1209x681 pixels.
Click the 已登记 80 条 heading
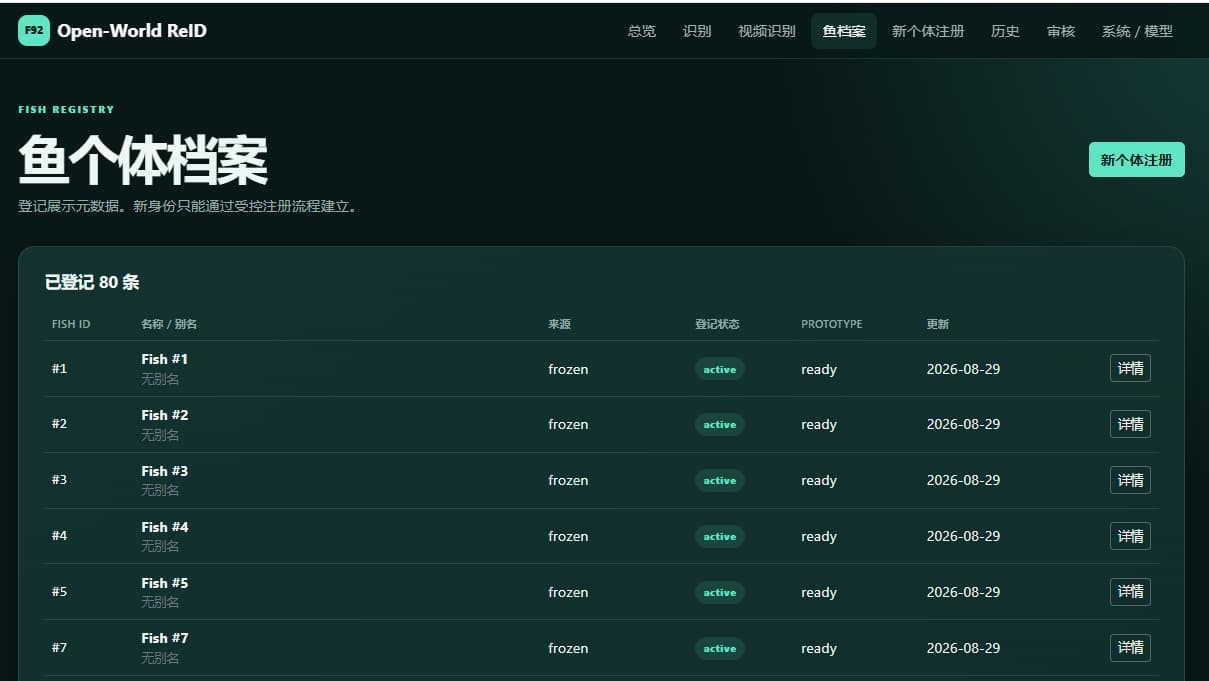92,282
